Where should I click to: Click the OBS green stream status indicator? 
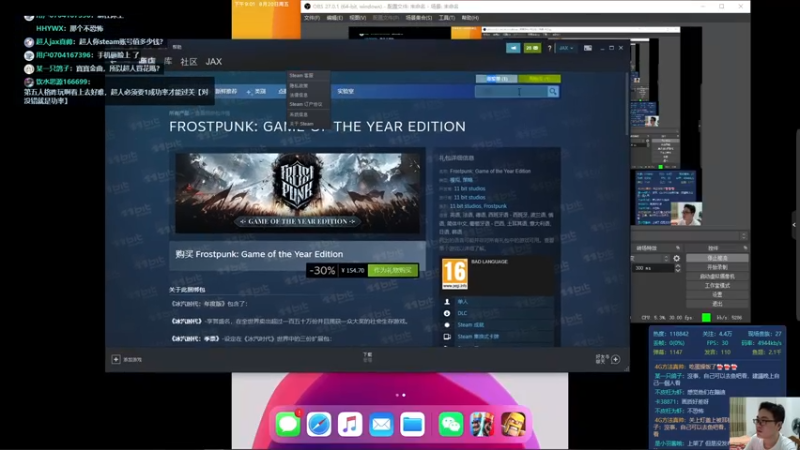pos(706,317)
